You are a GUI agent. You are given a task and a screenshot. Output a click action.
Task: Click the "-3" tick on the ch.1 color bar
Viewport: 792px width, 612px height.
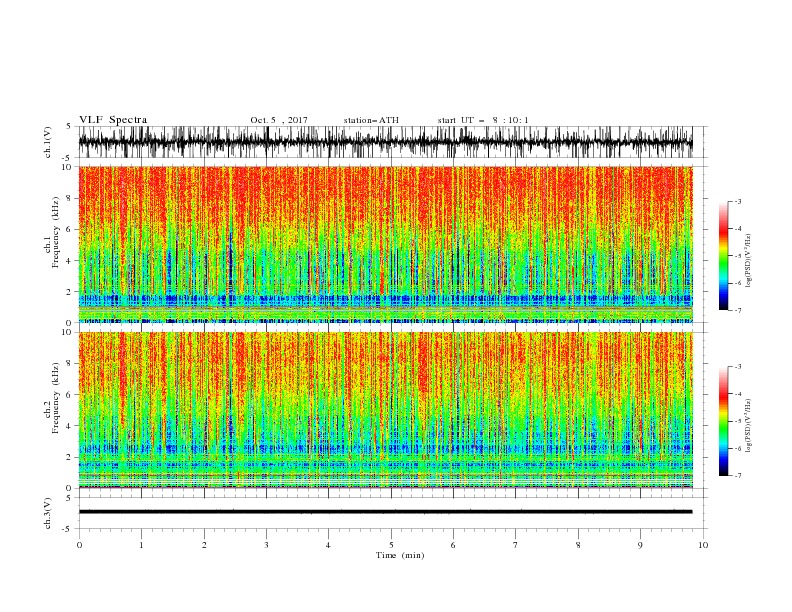738,201
